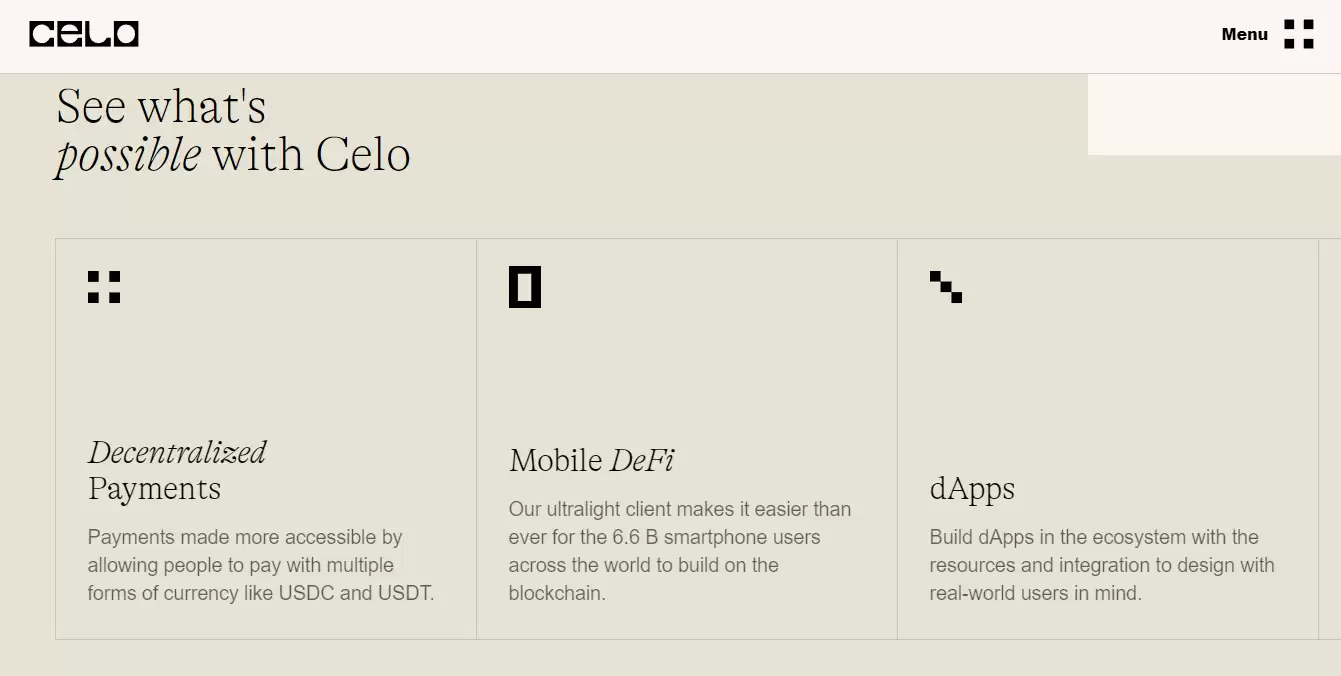Screen dimensions: 1341x676
Task: Click the Payments description mentioning USDC and USDT
Action: tap(261, 565)
